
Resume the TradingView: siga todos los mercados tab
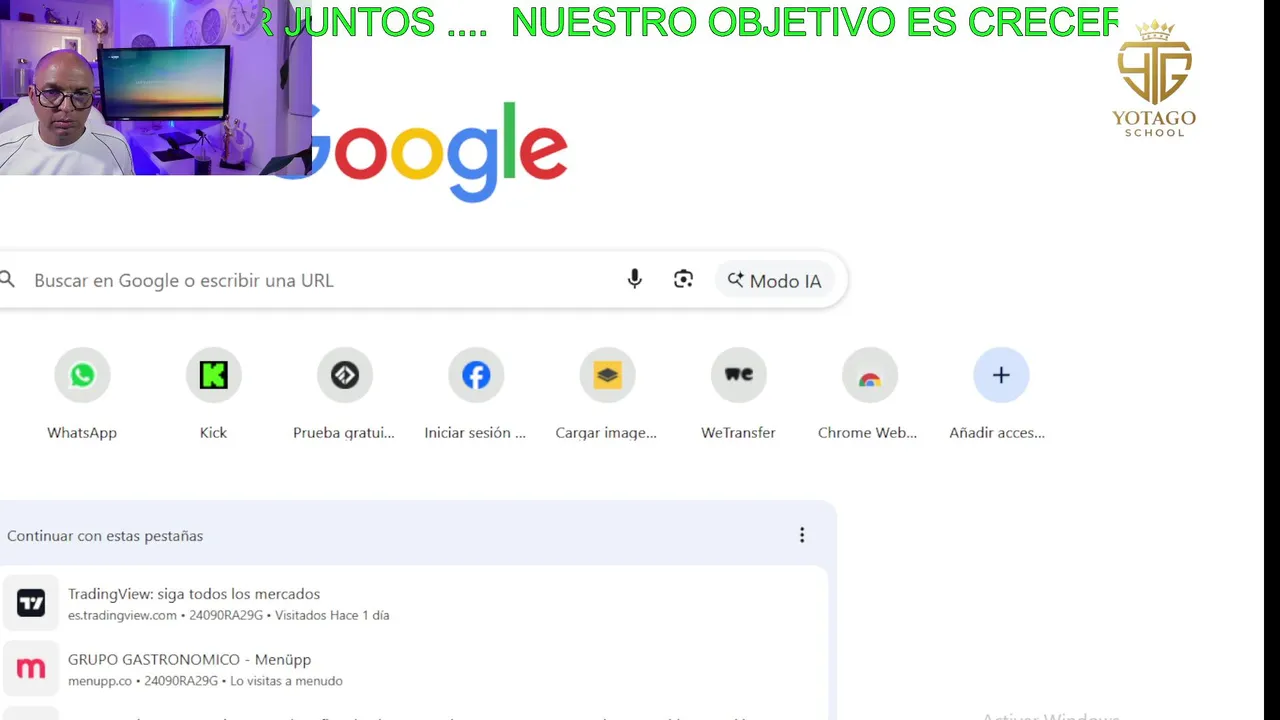[x=414, y=603]
